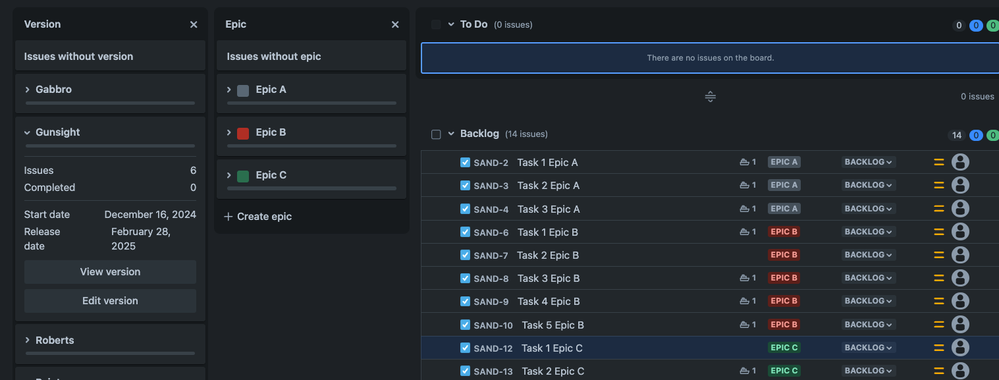Click story points icon on SAND-3
Screen dimensions: 999x380
[x=744, y=186]
